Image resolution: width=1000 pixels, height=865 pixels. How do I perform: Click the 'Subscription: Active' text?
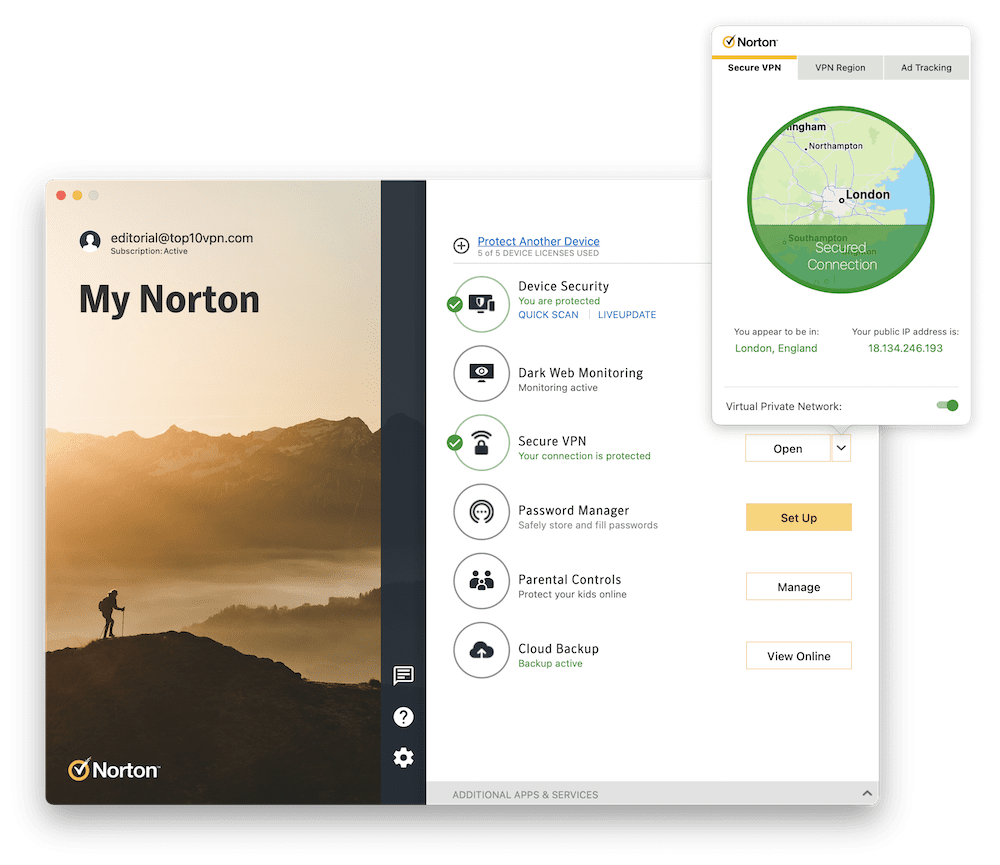(149, 251)
